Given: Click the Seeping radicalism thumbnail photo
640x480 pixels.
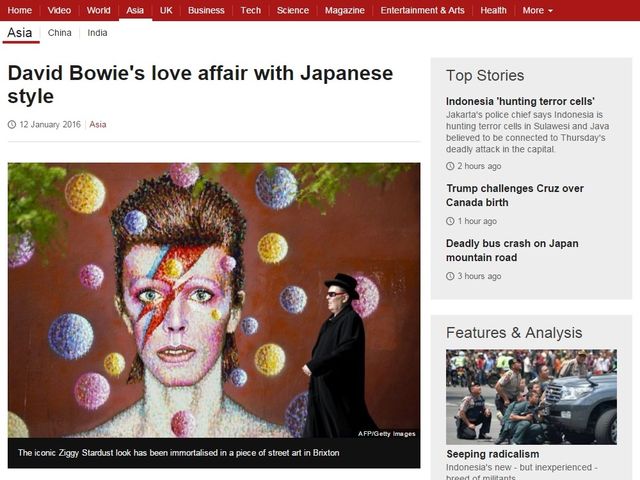Looking at the screenshot, I should (x=531, y=396).
